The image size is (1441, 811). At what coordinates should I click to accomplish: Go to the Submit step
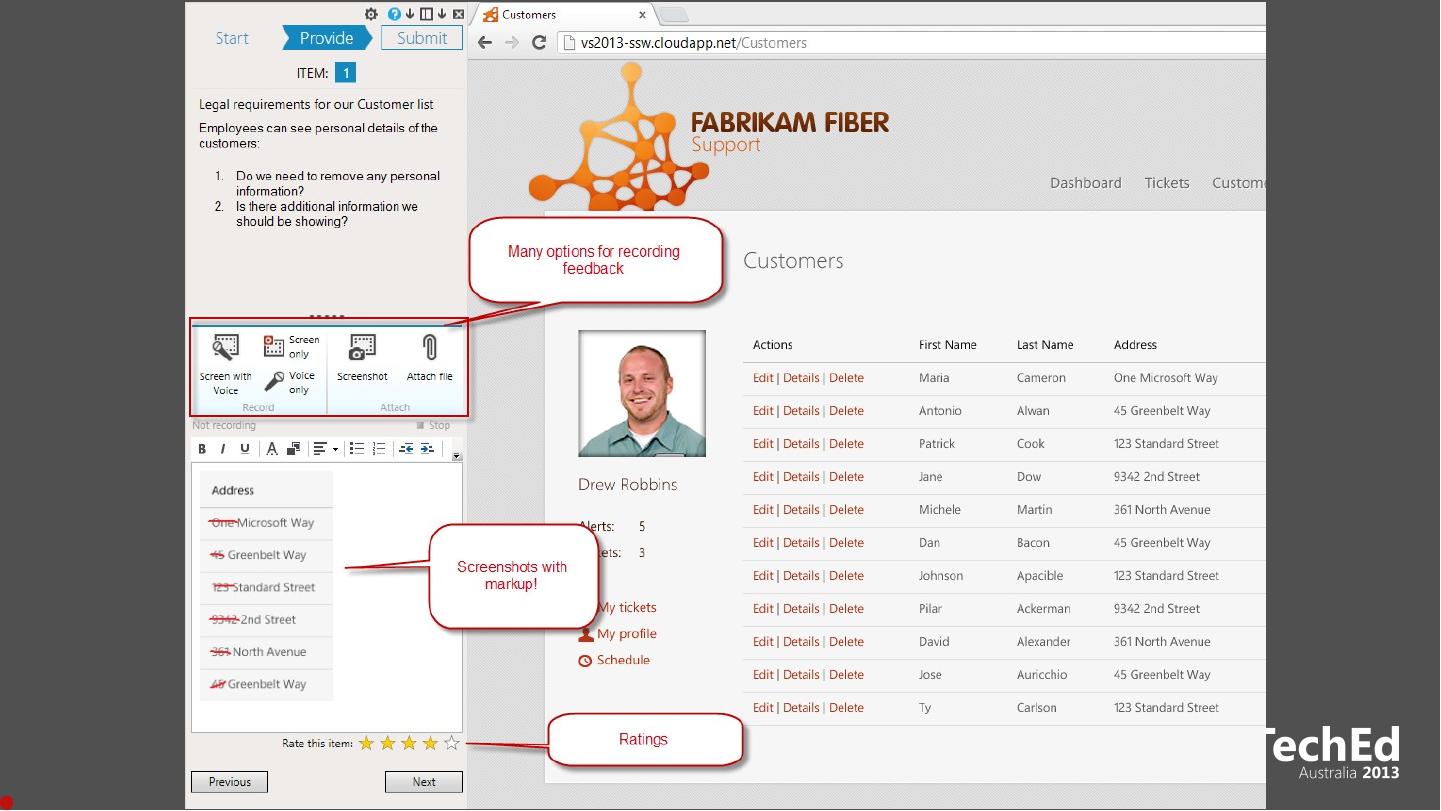click(x=422, y=38)
